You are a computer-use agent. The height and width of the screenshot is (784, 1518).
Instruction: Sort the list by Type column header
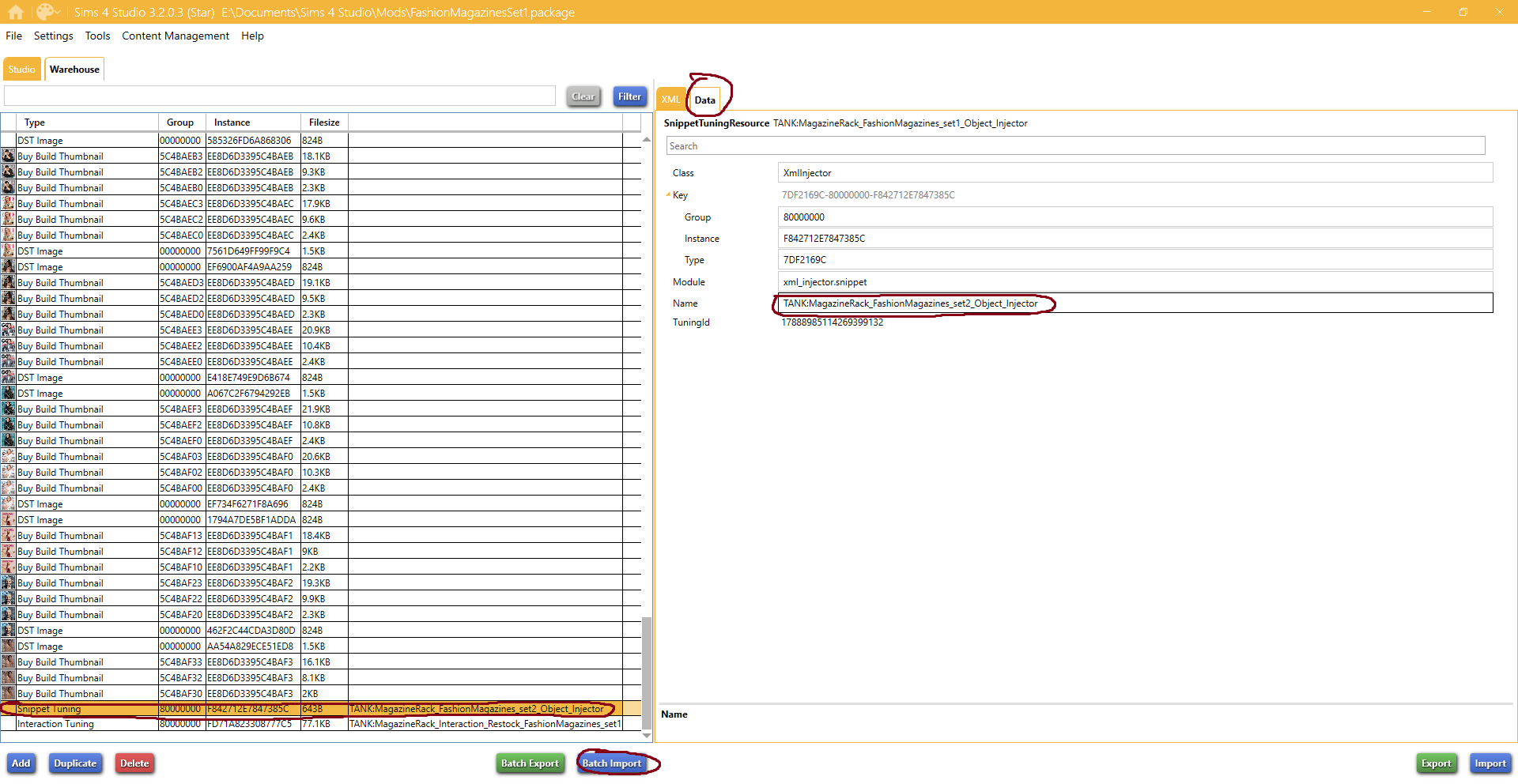click(87, 122)
